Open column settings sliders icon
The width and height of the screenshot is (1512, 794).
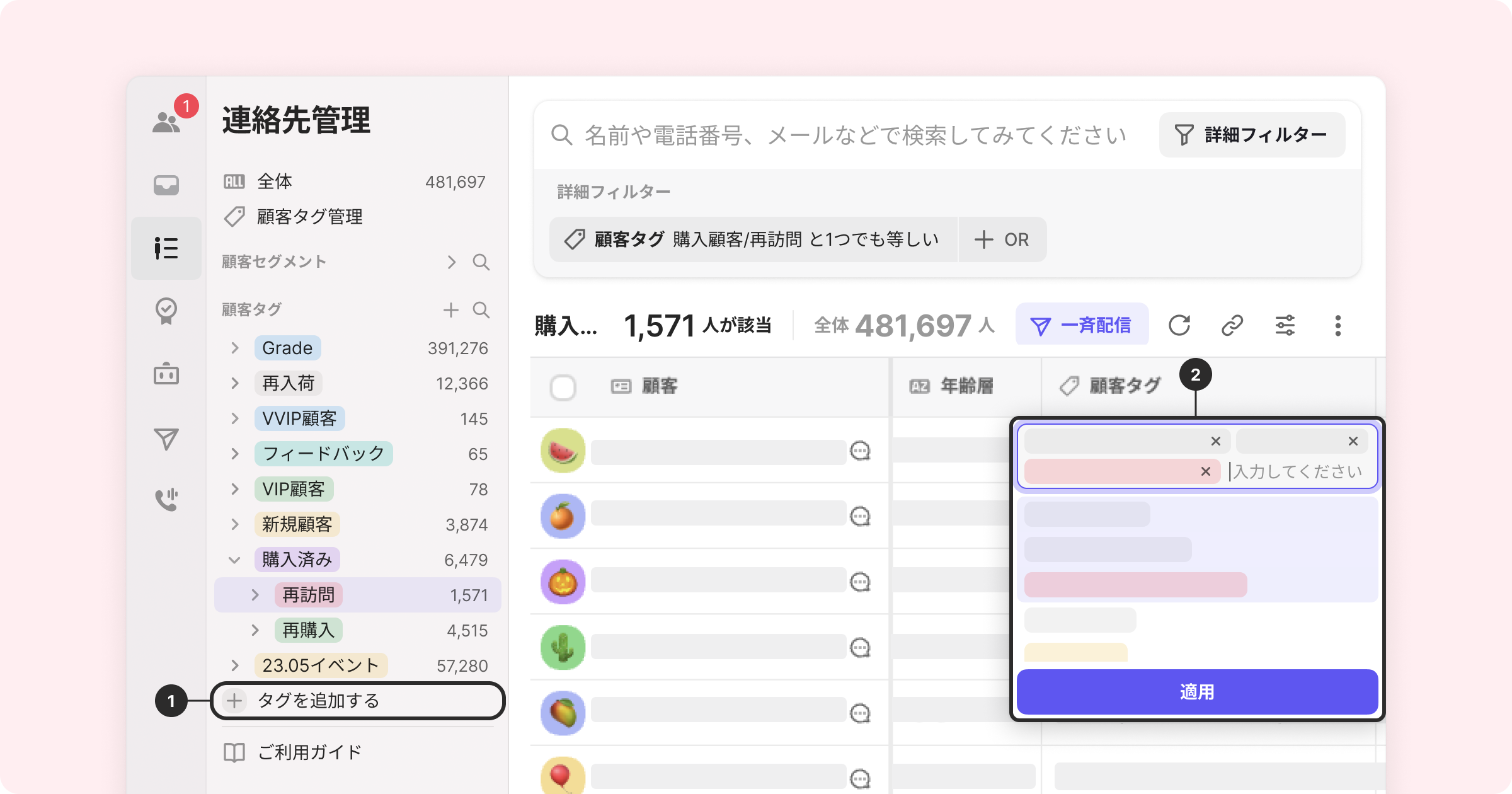[x=1285, y=325]
